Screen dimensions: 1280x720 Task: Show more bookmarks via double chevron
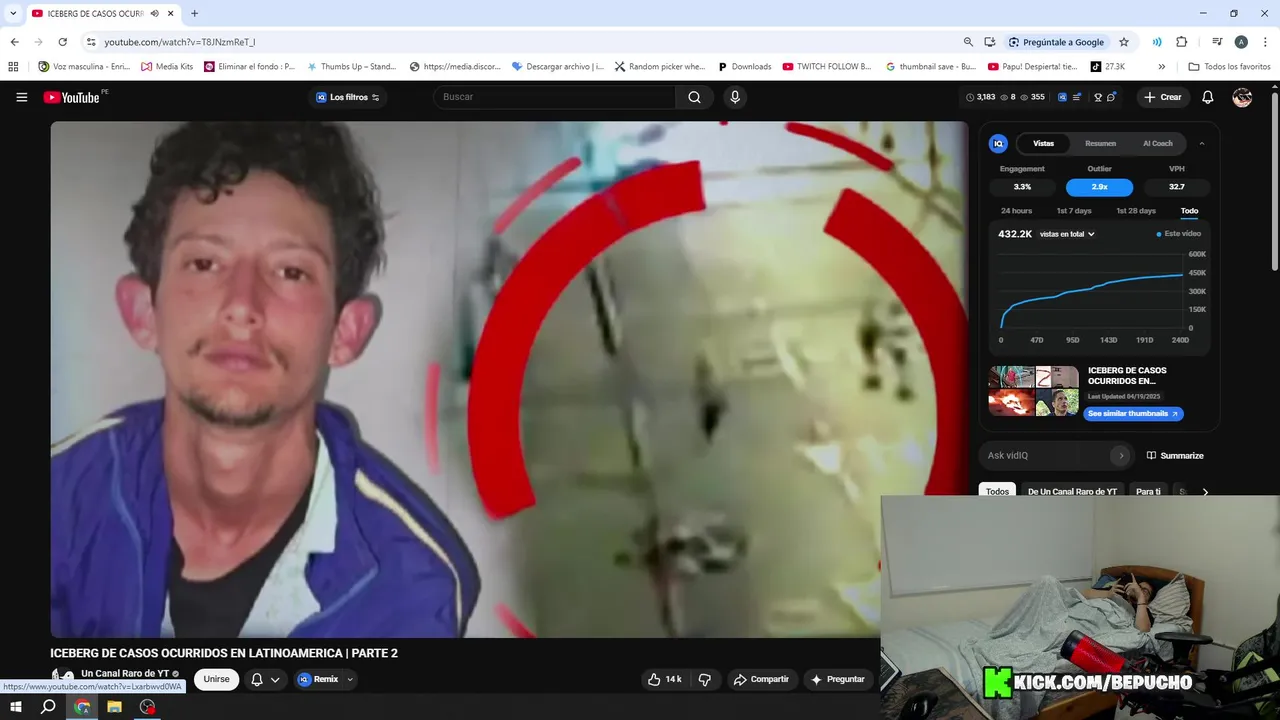pyautogui.click(x=1161, y=66)
